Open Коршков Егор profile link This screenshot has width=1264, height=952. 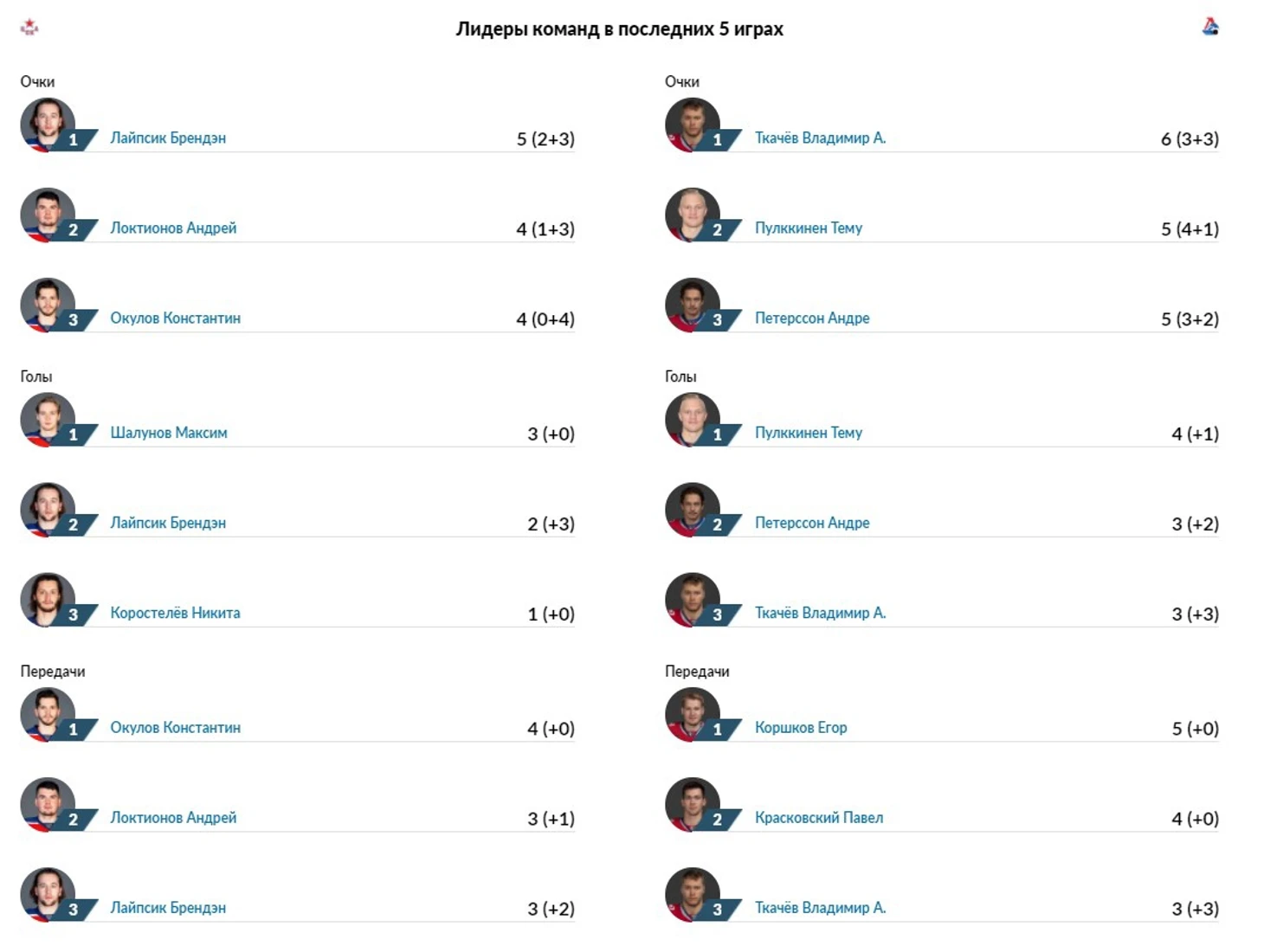click(801, 728)
